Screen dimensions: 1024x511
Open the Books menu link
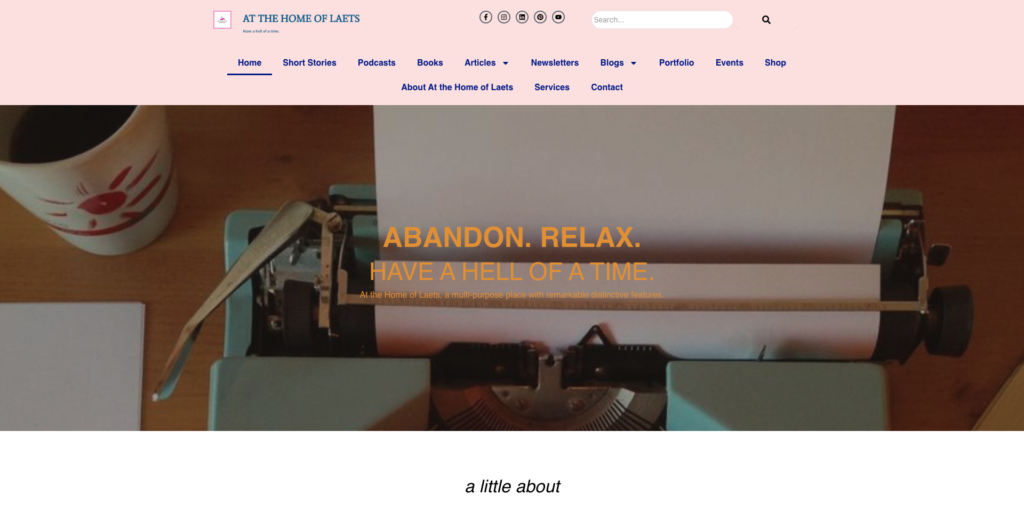430,63
